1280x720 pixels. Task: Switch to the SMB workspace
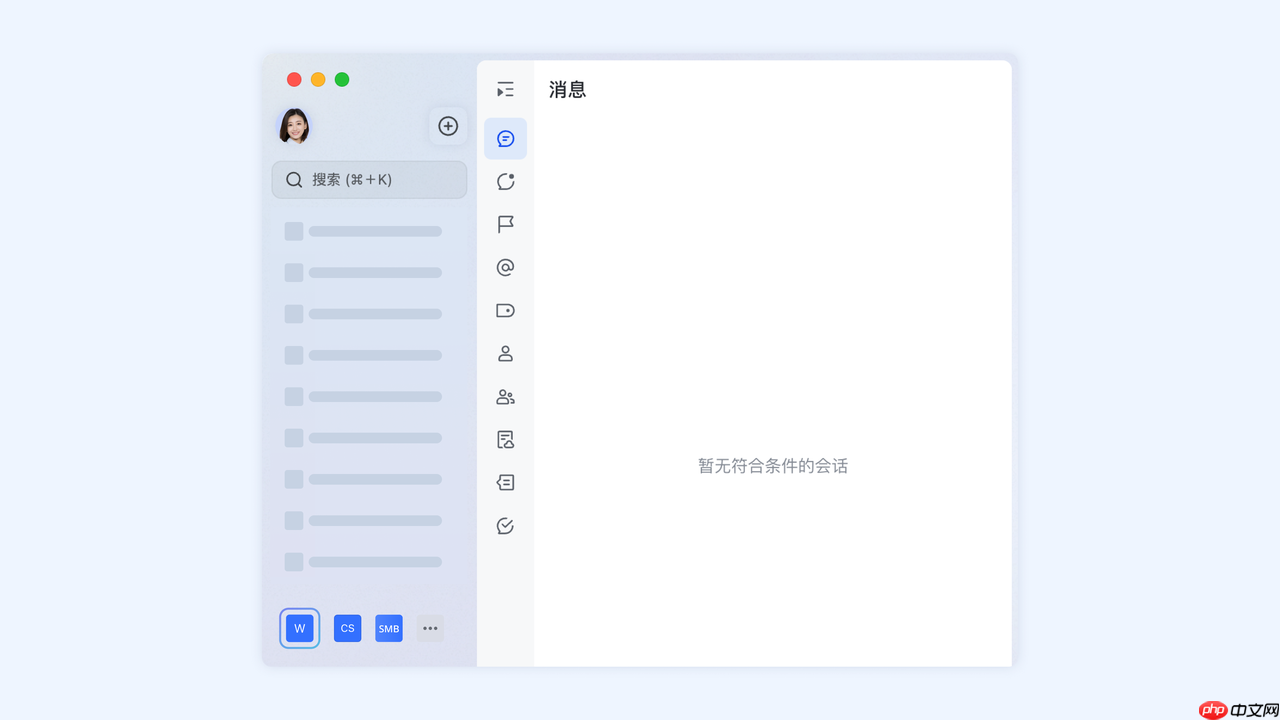389,628
